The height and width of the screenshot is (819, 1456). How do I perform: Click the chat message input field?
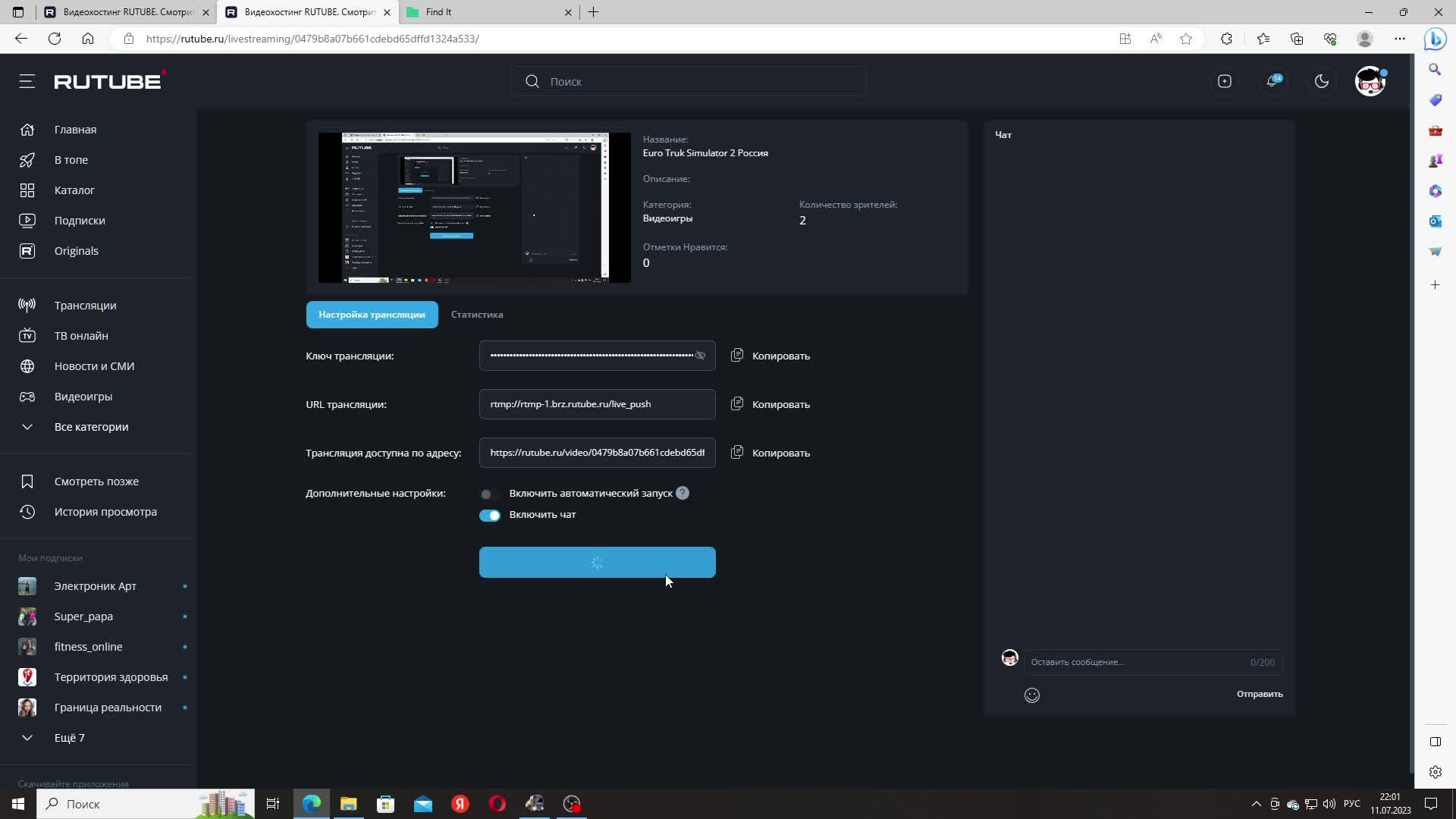pos(1137,662)
